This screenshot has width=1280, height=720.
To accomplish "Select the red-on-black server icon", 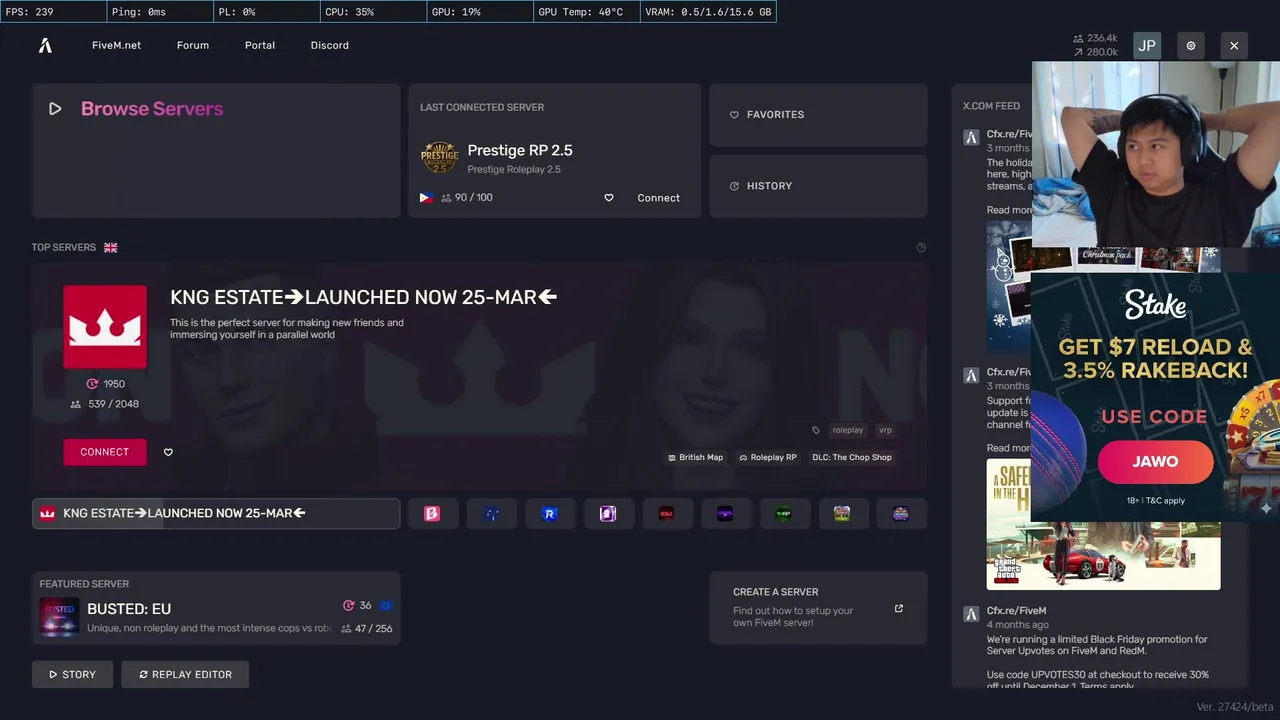I will pyautogui.click(x=667, y=514).
